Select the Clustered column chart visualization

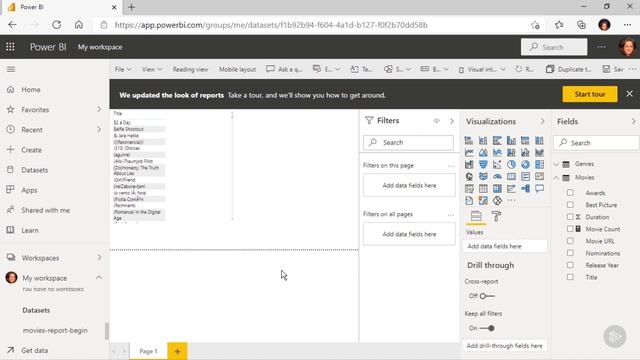click(x=511, y=140)
